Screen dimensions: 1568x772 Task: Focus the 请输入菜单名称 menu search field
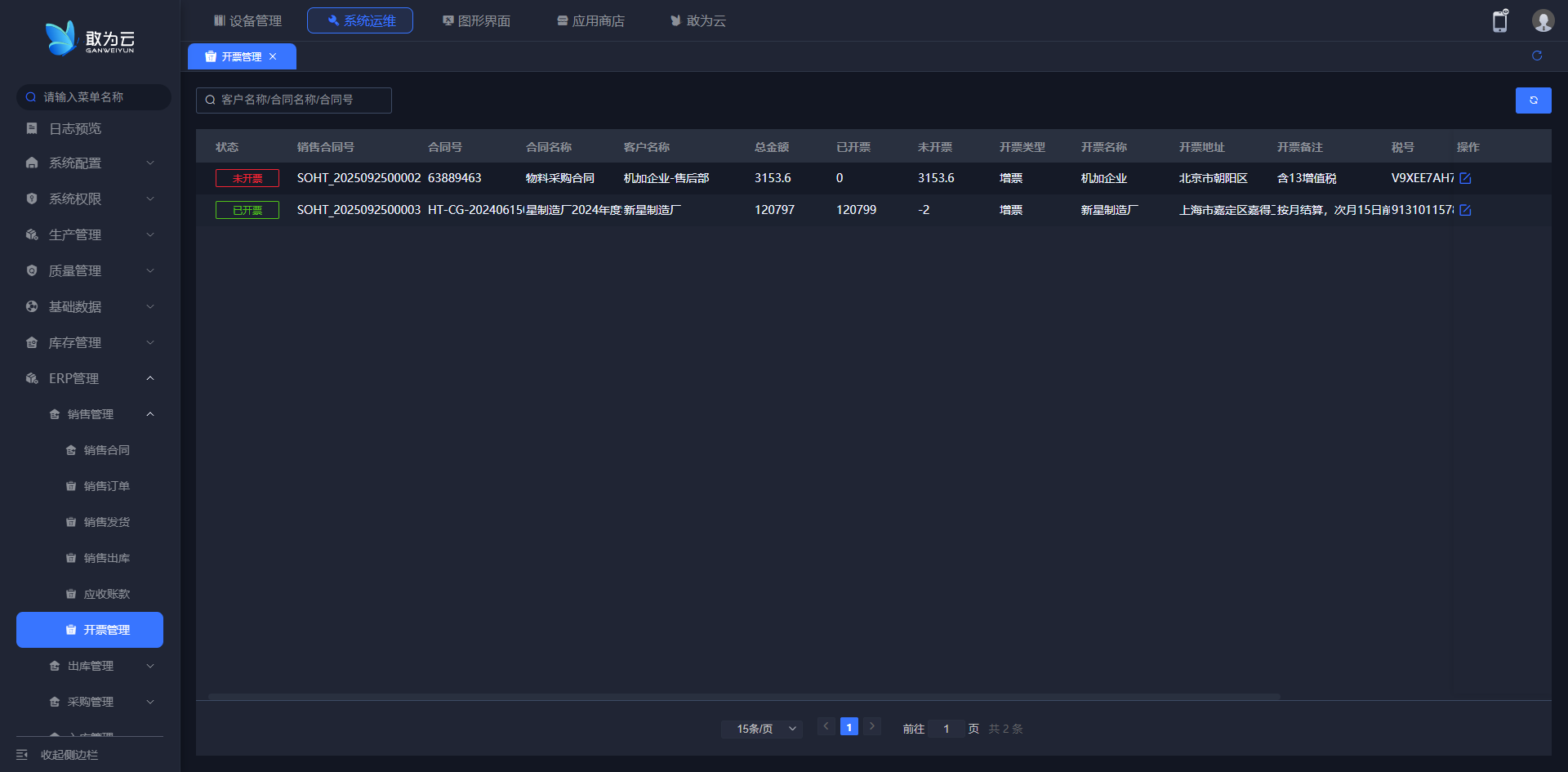[94, 97]
